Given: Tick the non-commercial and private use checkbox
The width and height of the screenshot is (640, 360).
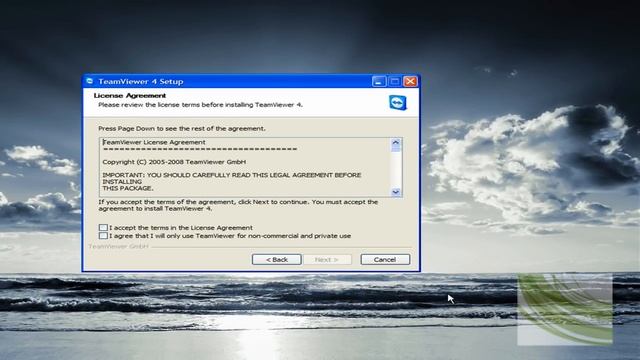Looking at the screenshot, I should [x=103, y=236].
